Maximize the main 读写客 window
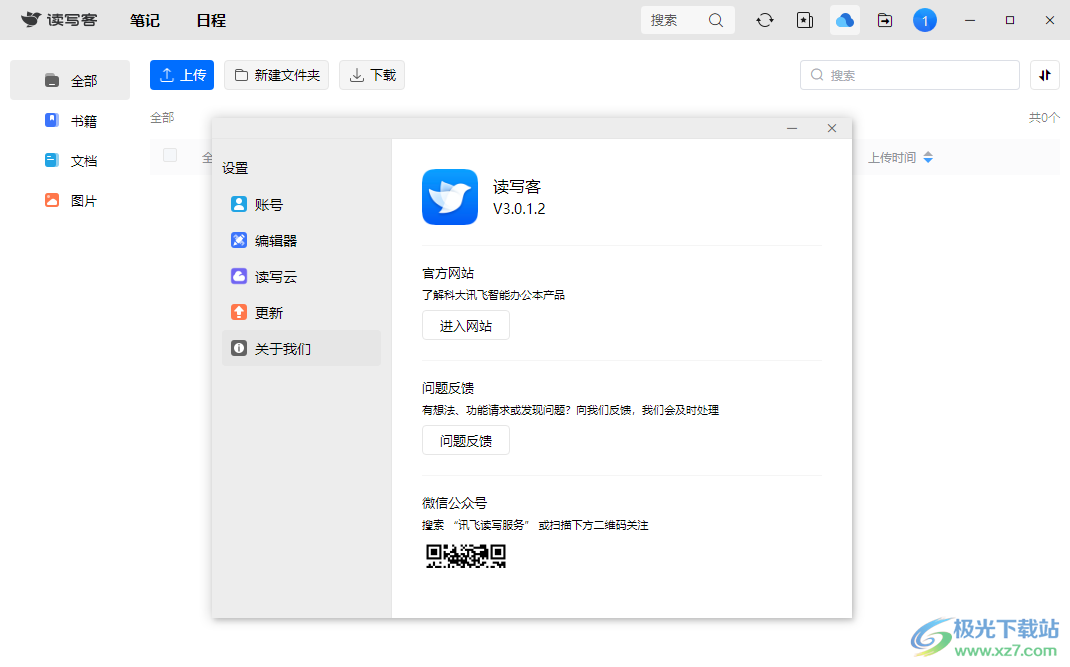This screenshot has width=1070, height=667. tap(1010, 20)
